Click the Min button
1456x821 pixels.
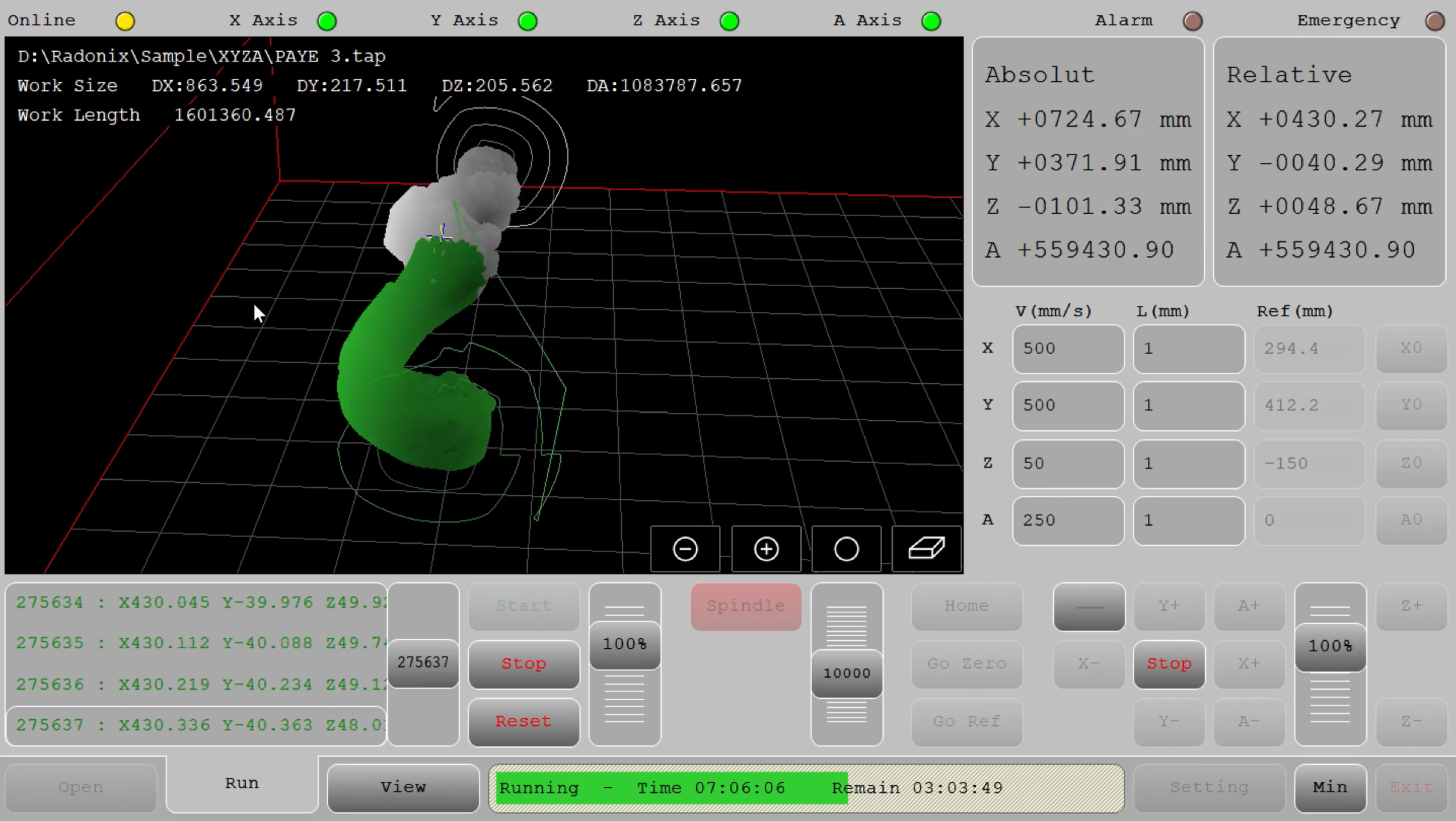(1331, 787)
